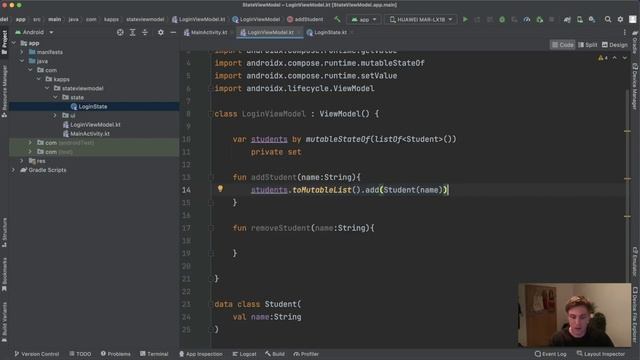The image size is (640, 360).
Task: Open the Version Control tool window
Action: tap(37, 354)
